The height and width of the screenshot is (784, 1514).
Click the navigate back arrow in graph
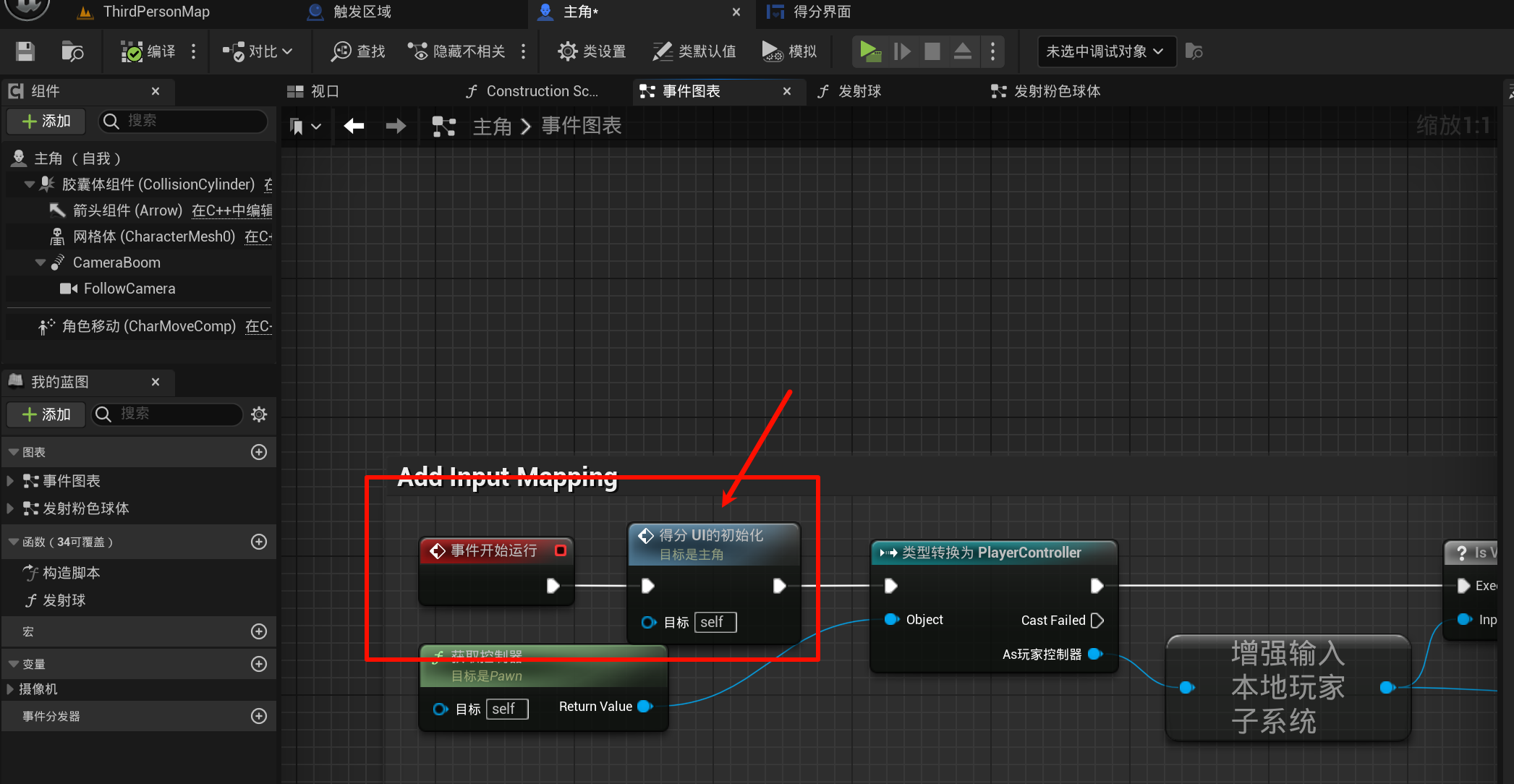pyautogui.click(x=354, y=126)
